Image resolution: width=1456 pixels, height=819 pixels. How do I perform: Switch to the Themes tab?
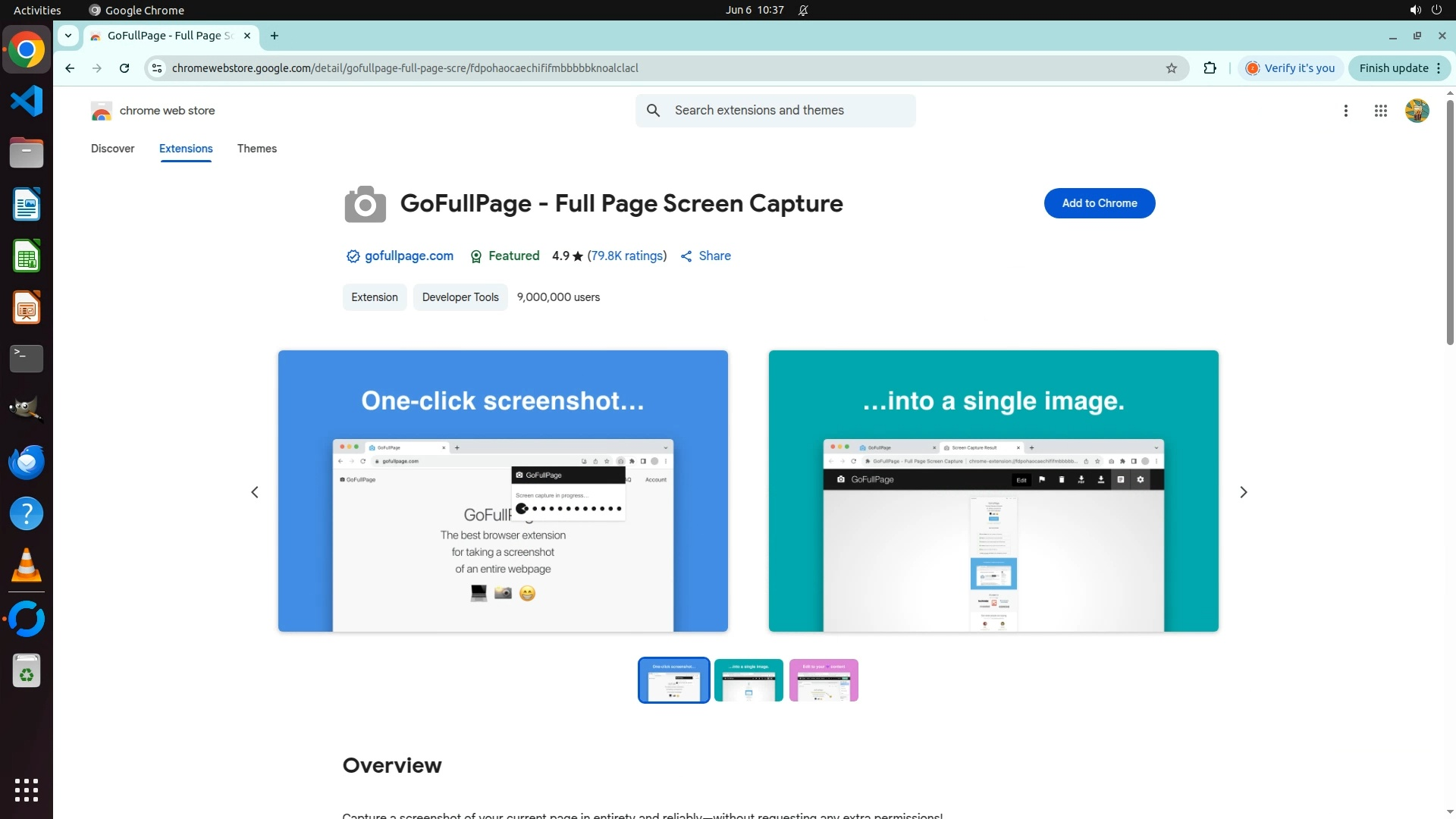(257, 149)
